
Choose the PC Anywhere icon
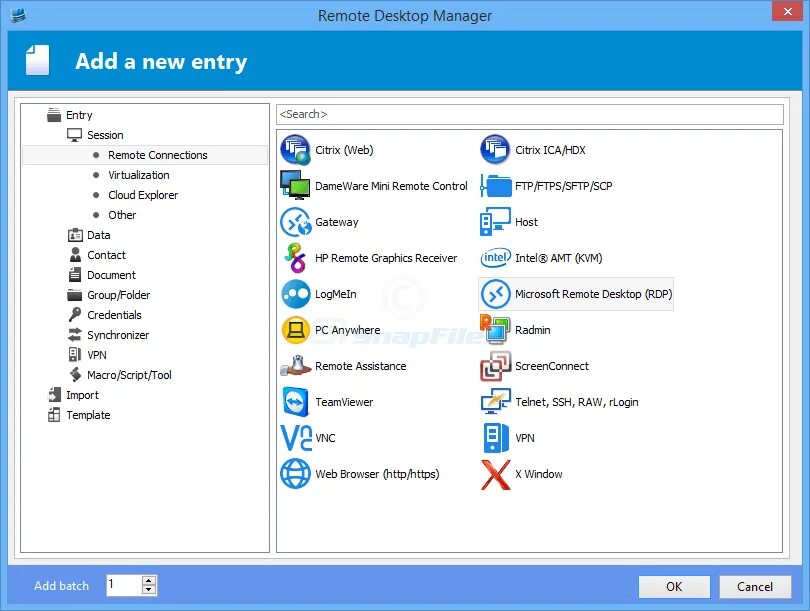point(295,330)
